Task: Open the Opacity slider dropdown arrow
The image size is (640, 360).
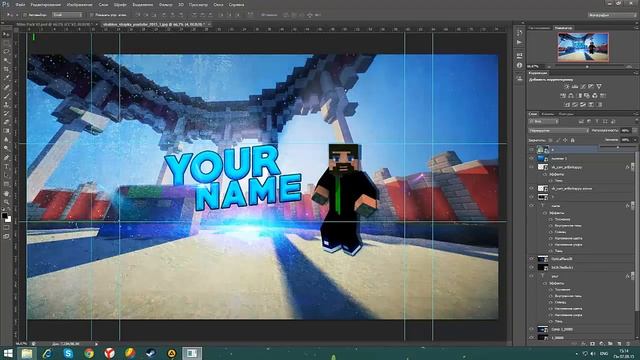Action: point(634,131)
